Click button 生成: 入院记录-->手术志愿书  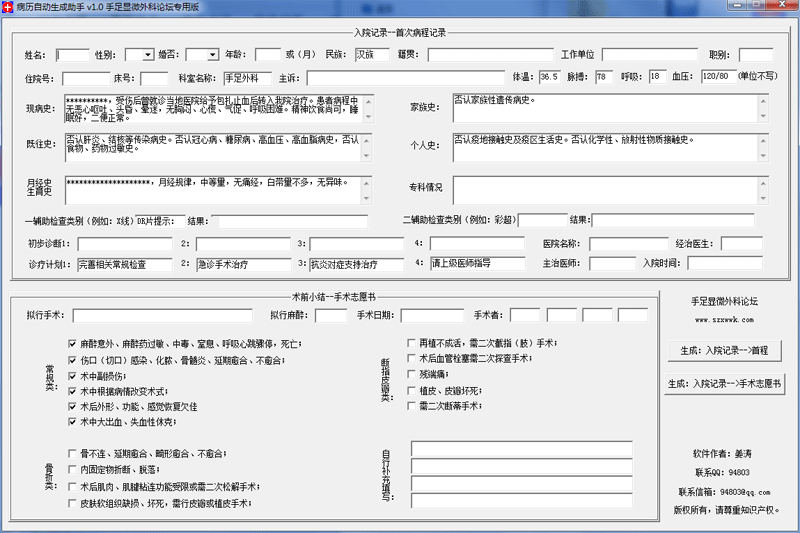(724, 384)
